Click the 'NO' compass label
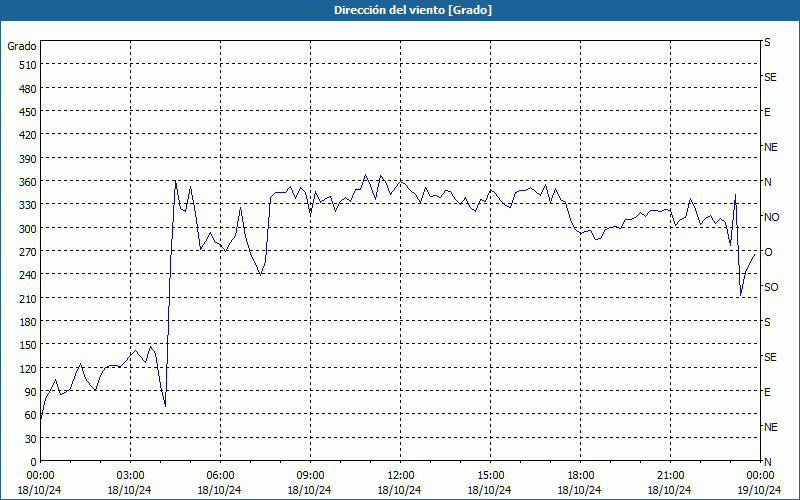The image size is (800, 500). pyautogui.click(x=771, y=217)
